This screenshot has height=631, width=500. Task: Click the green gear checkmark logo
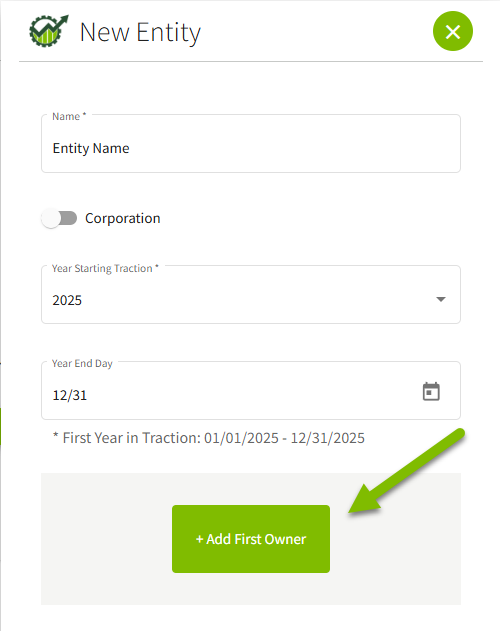pos(48,31)
